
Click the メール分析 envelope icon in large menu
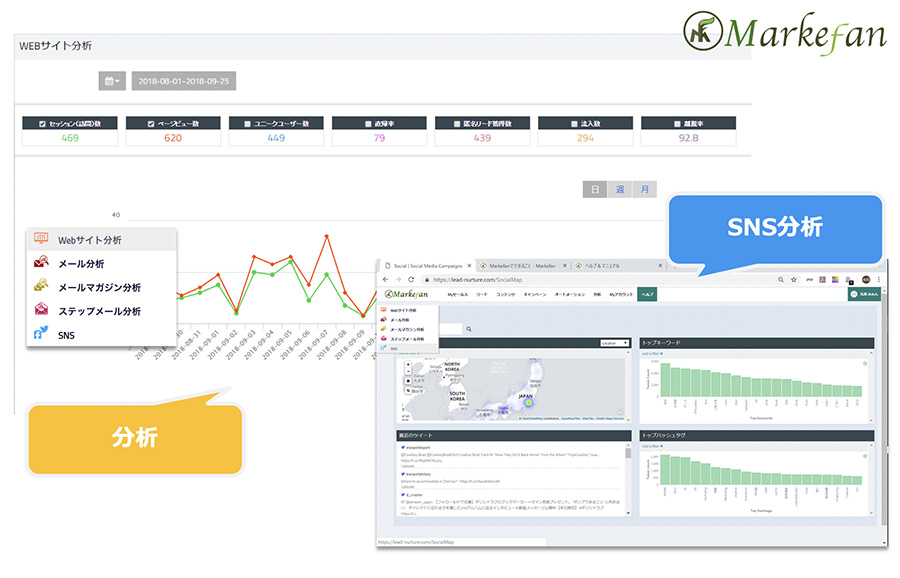41,262
